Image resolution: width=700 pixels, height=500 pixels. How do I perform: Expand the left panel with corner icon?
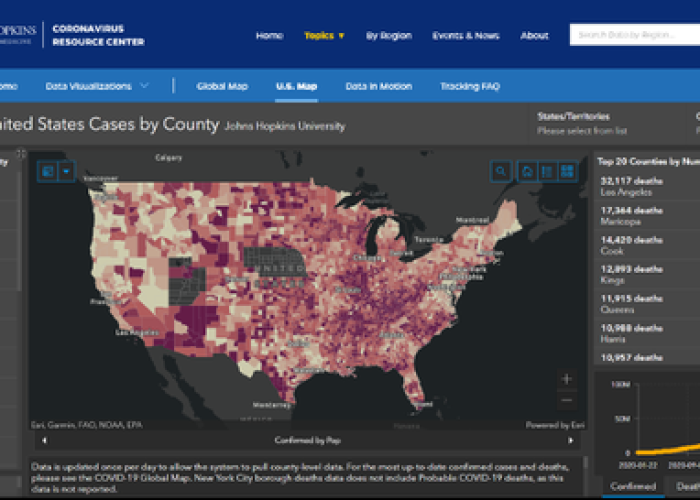pyautogui.click(x=21, y=154)
